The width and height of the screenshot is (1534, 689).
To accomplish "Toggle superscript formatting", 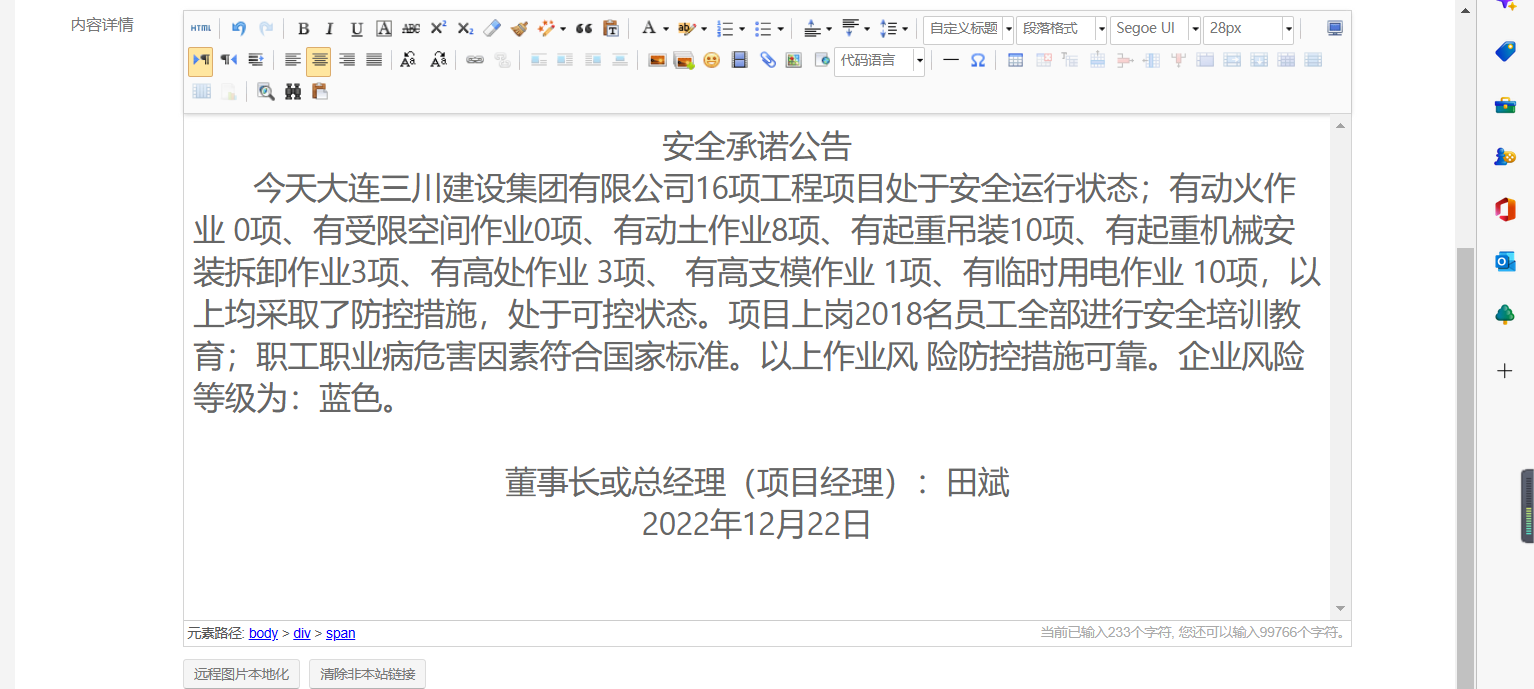I will coord(438,28).
